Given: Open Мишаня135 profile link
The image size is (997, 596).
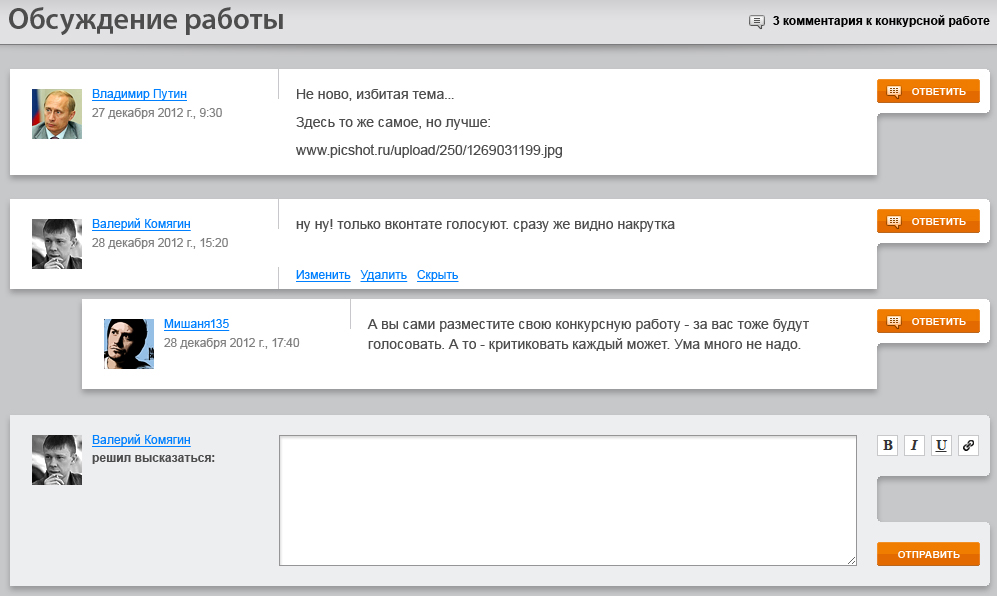Looking at the screenshot, I should tap(196, 323).
